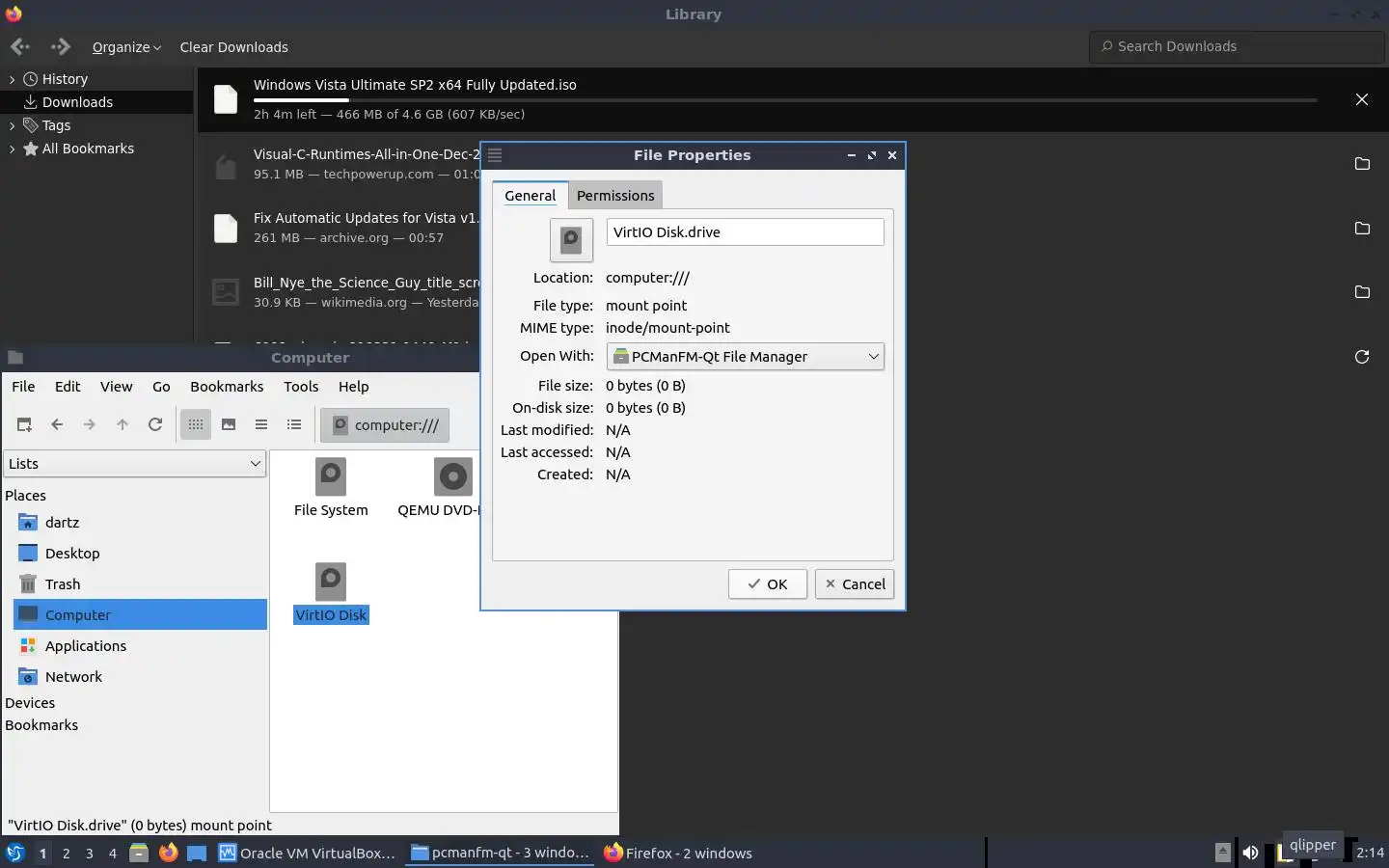
Task: Open containing folder for Visual-C-Runtimes download
Action: 1362,164
